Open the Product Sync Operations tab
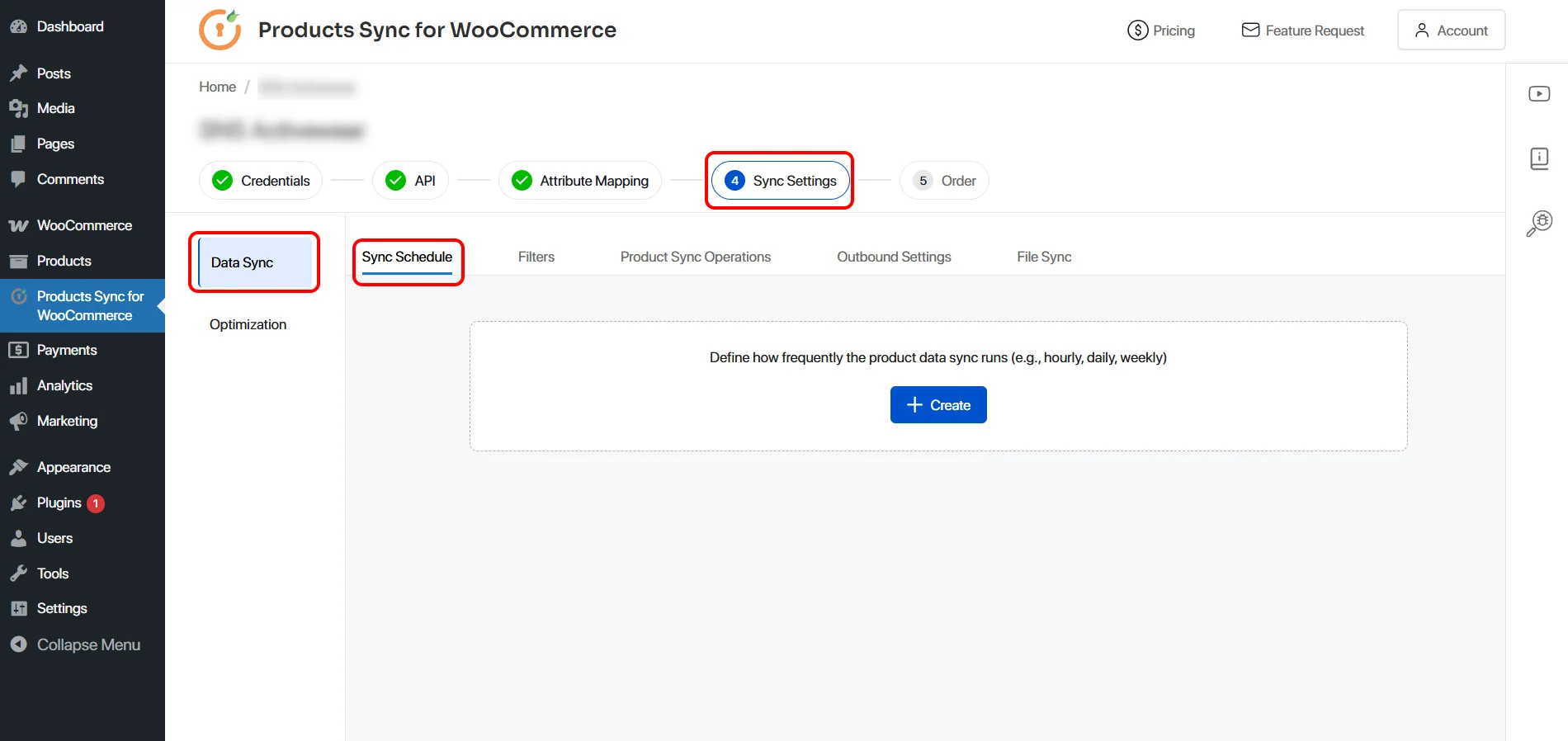 [x=696, y=257]
